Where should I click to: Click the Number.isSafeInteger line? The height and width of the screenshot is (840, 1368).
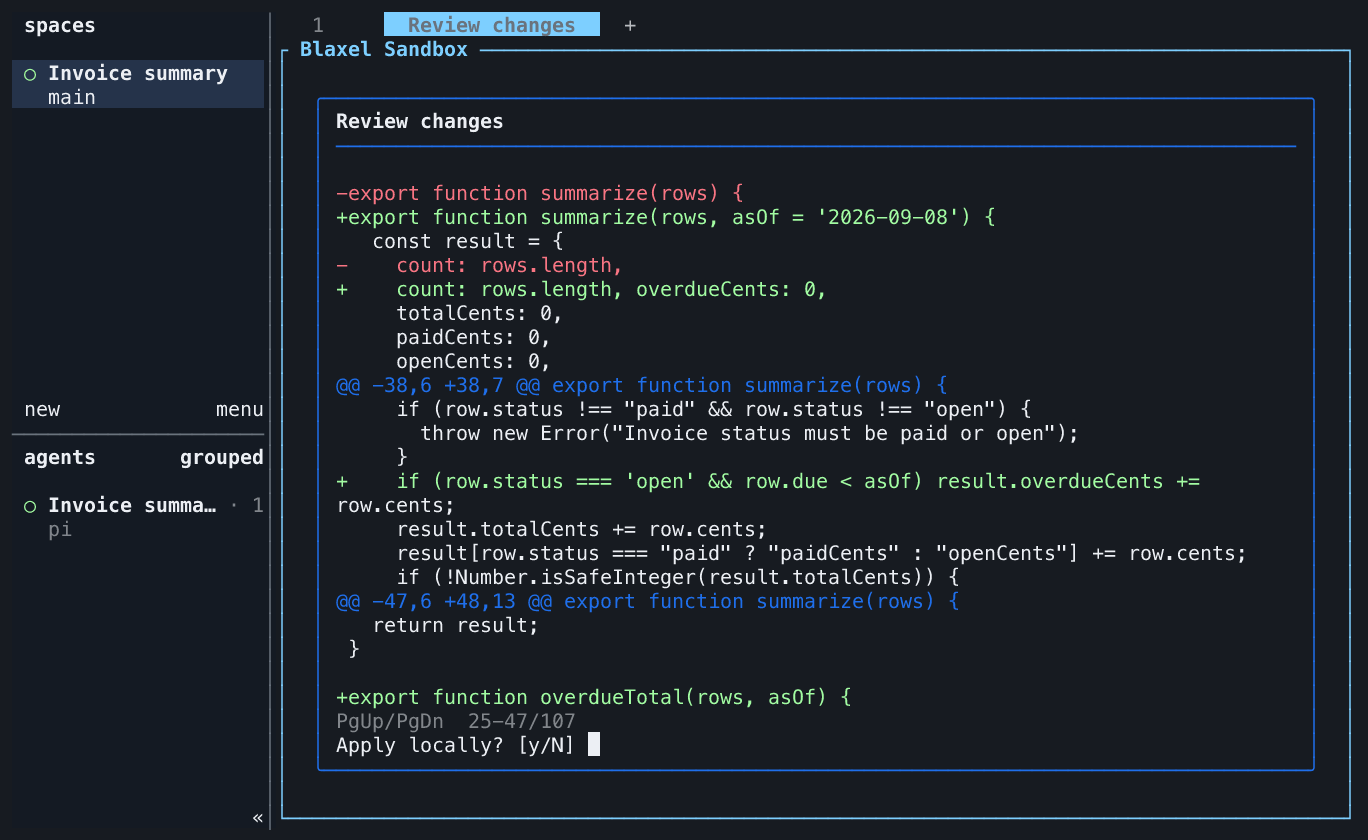[678, 578]
